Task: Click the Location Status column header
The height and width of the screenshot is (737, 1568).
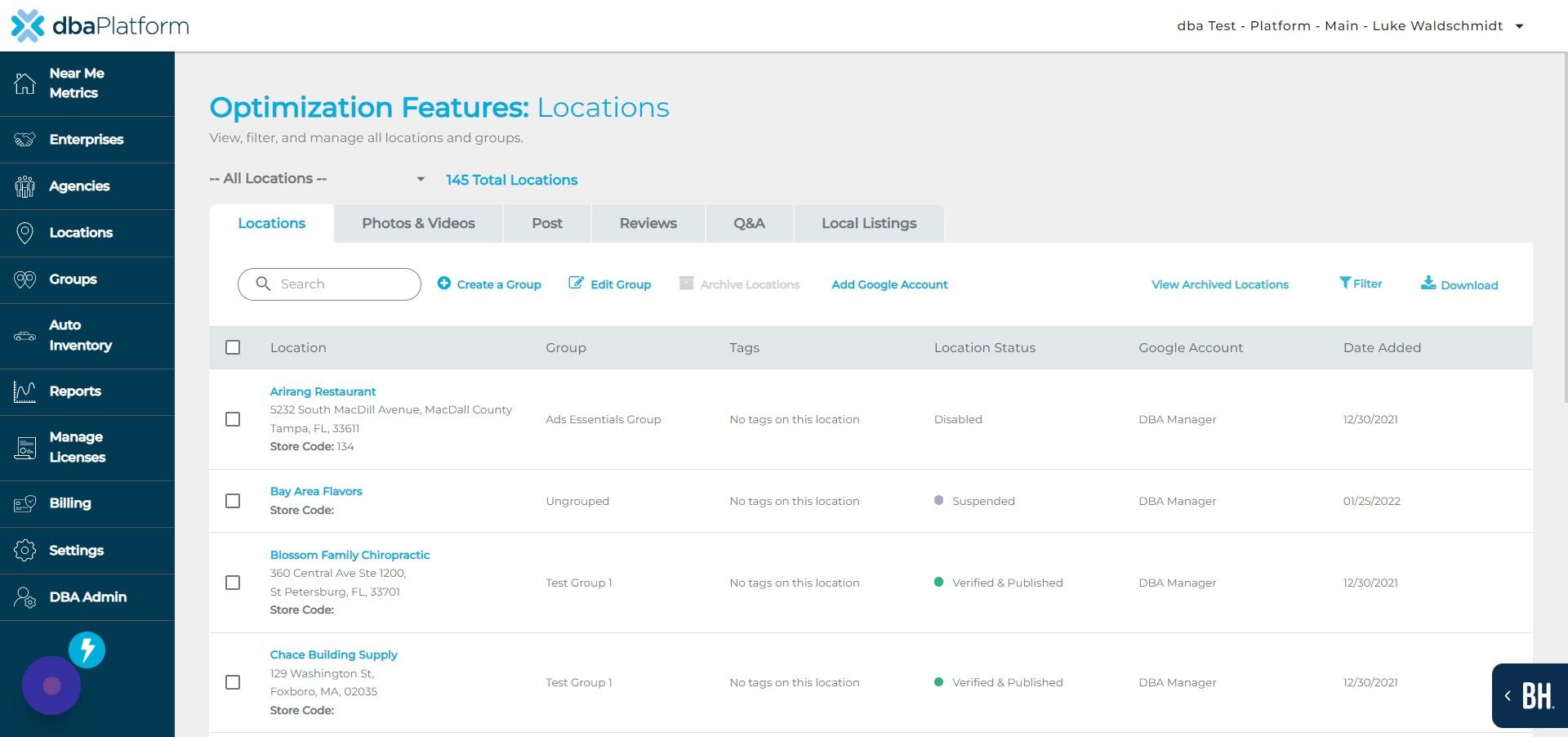Action: 984,347
